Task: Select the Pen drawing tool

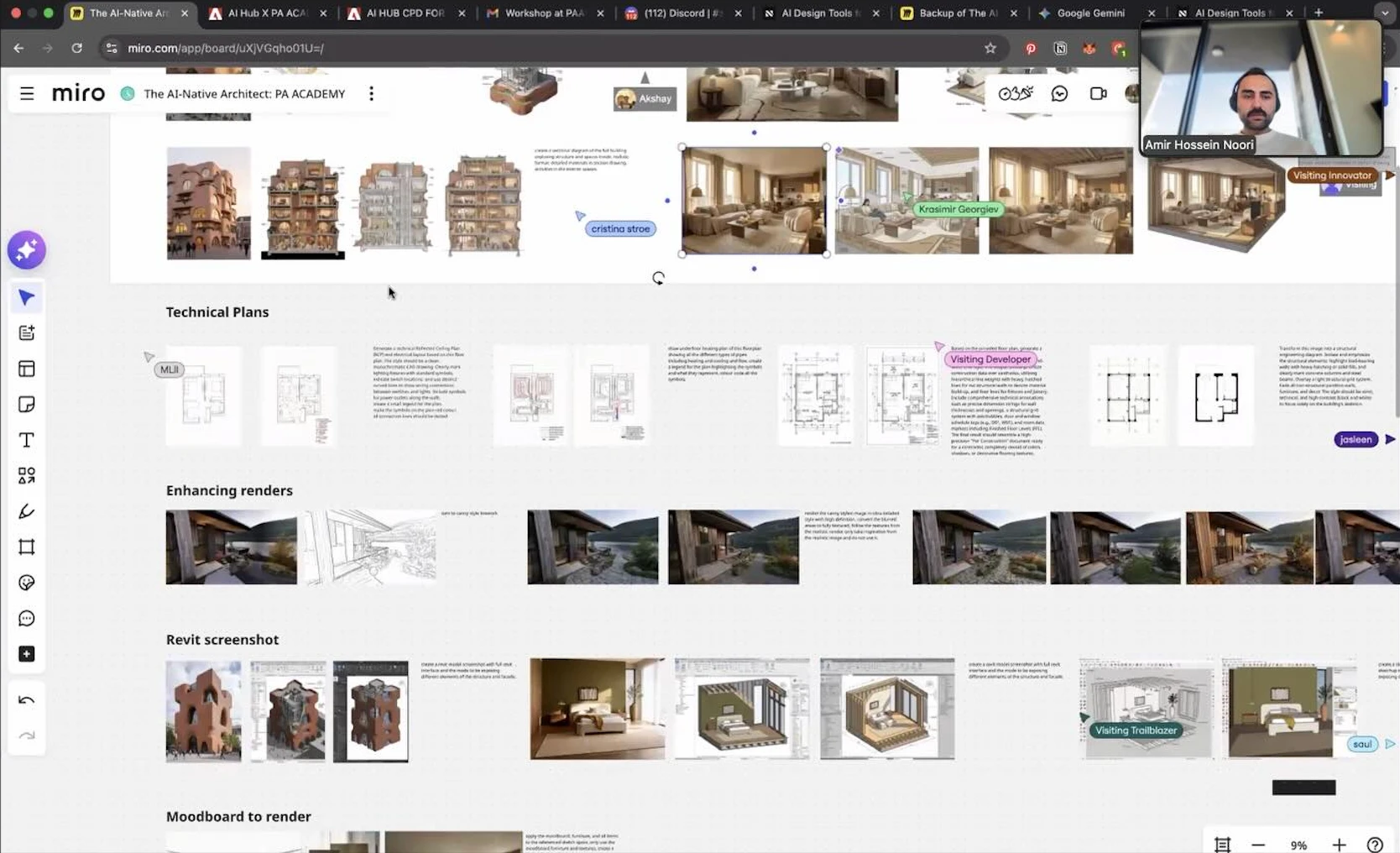Action: tap(27, 511)
